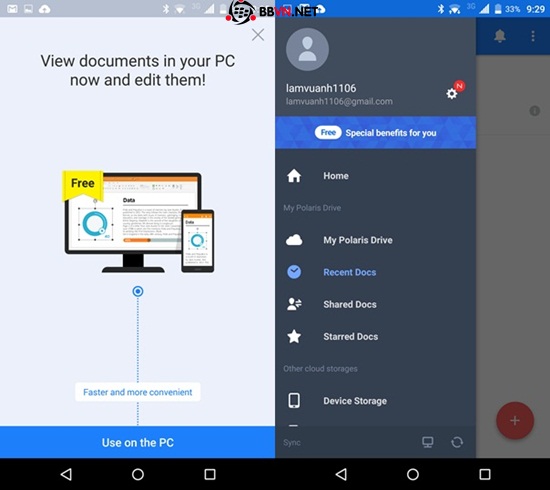The image size is (550, 490).
Task: Tap the View documents in your PC heading
Action: [138, 70]
